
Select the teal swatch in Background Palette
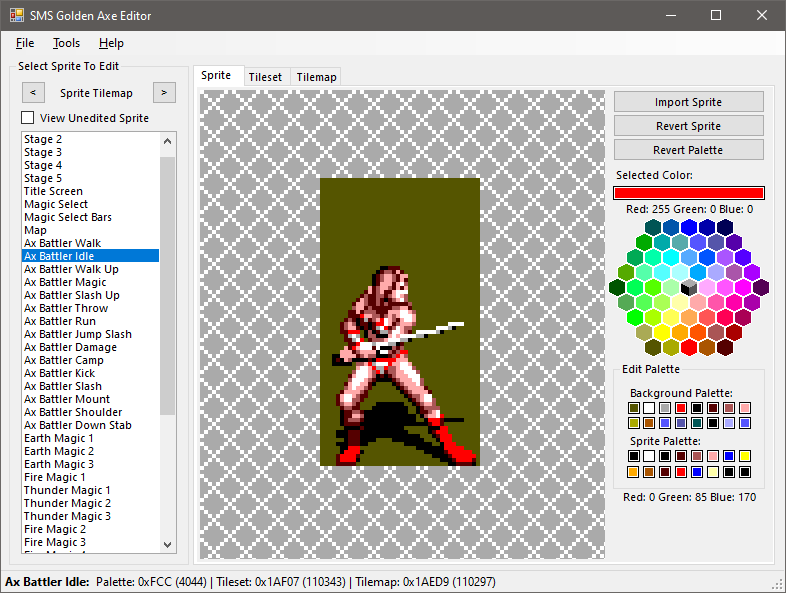point(697,423)
